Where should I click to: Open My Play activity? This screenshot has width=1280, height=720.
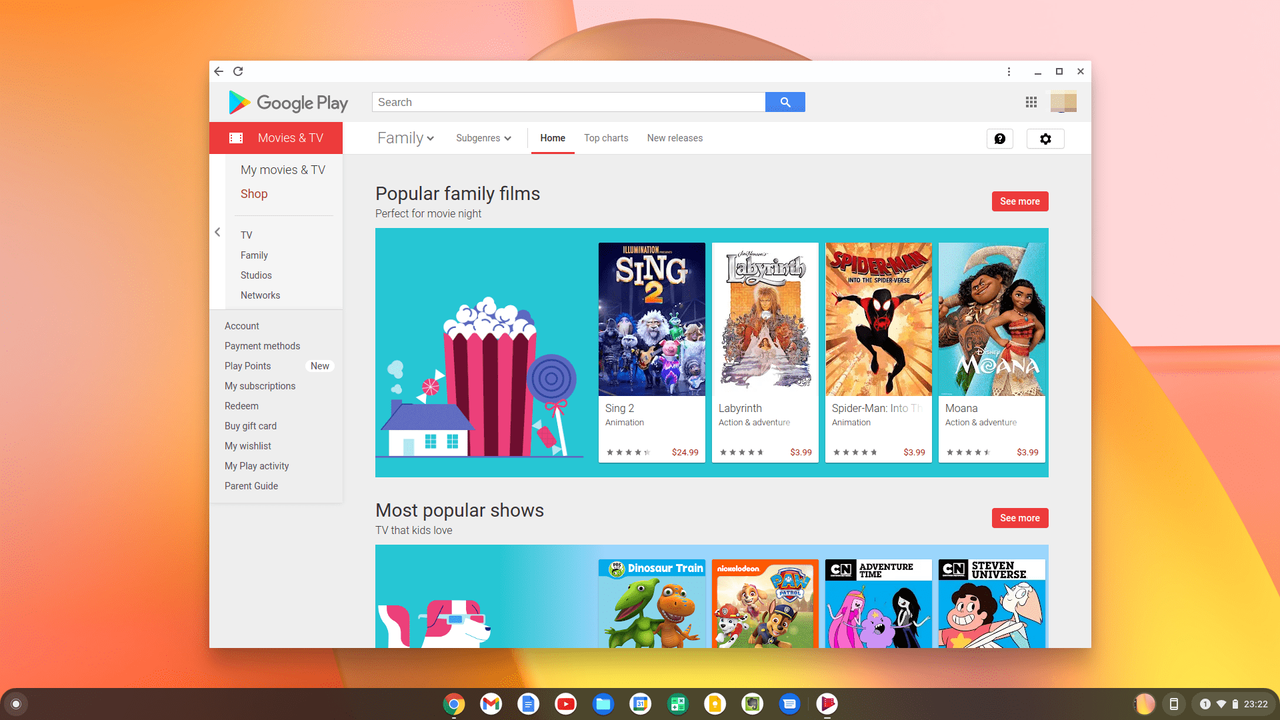257,466
